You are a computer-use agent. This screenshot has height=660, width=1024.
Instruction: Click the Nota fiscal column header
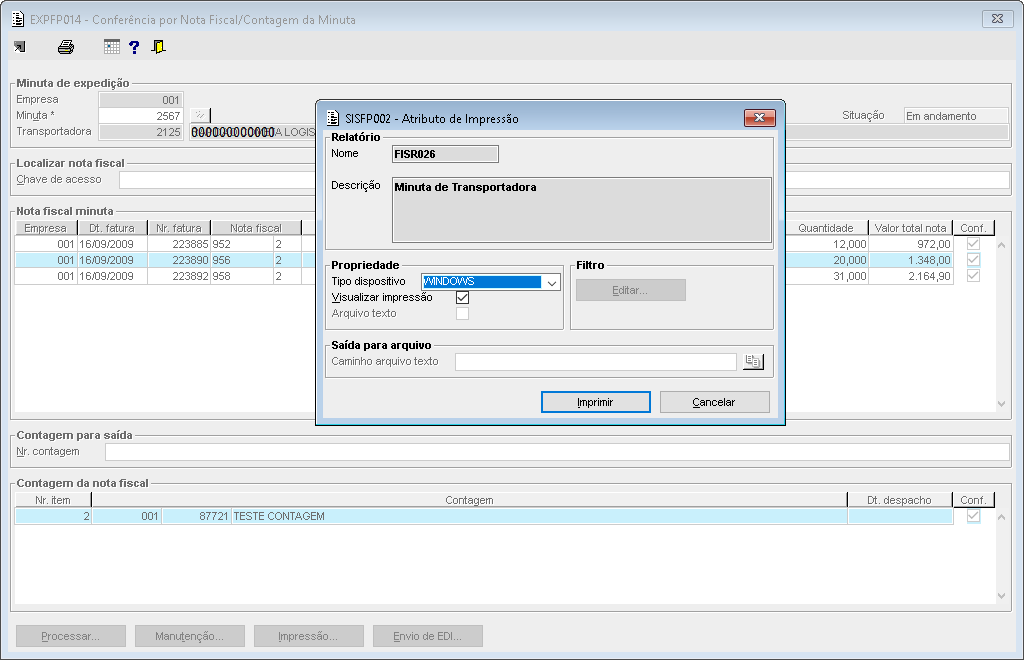click(x=256, y=228)
